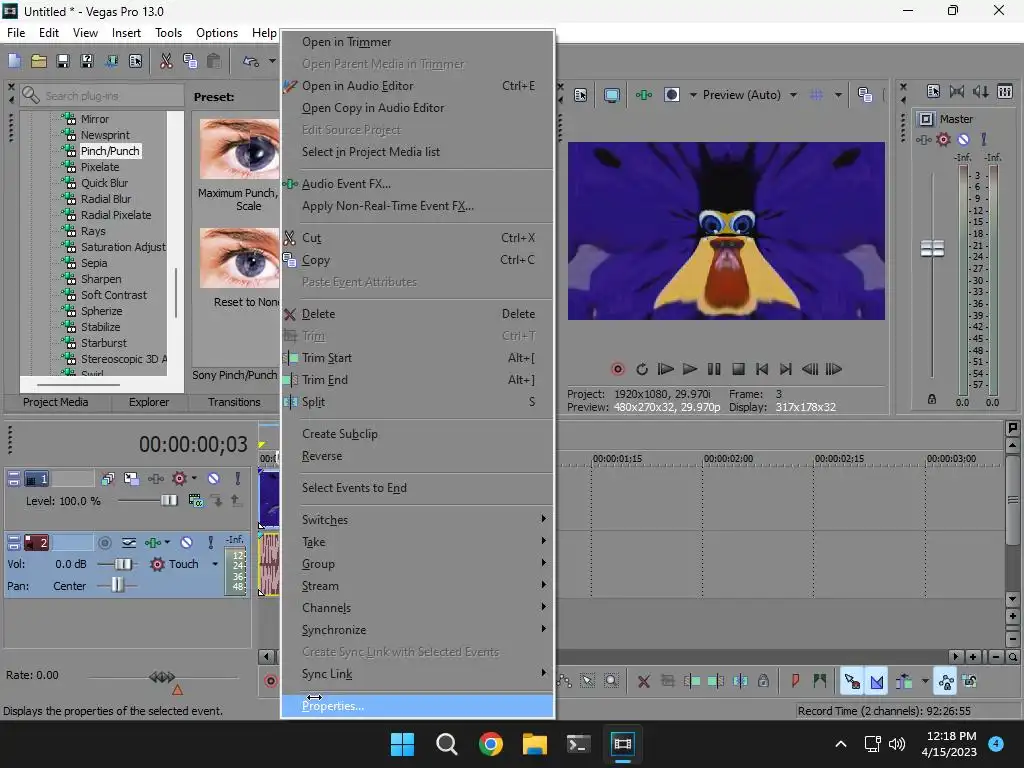Screen dimensions: 1024x768
Task: Click the Search plug-ins field
Action: (x=102, y=95)
